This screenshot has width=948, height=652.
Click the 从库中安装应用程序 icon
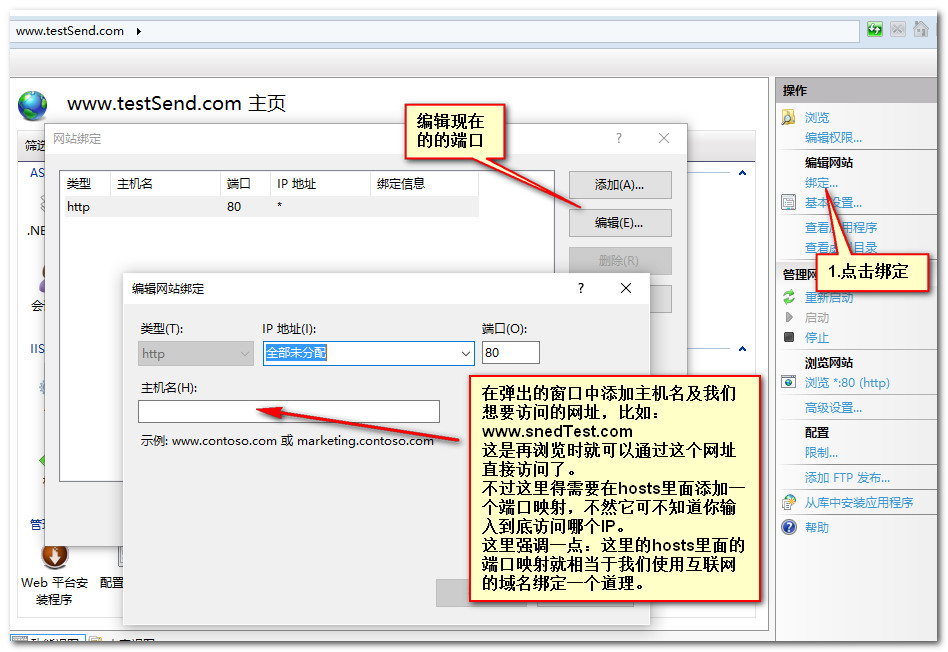tap(789, 502)
